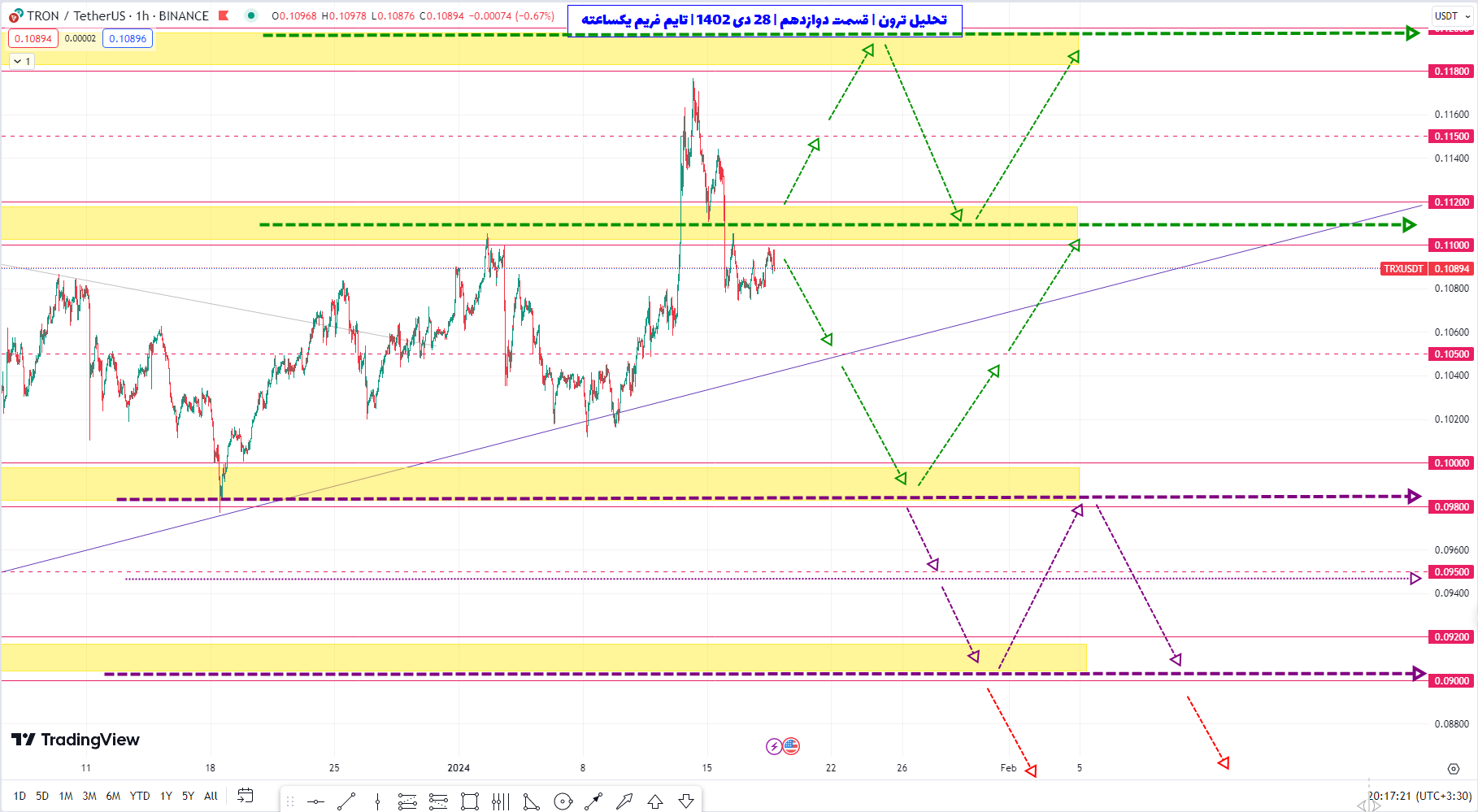Open the Go to date calendar
The image size is (1478, 812).
click(245, 796)
